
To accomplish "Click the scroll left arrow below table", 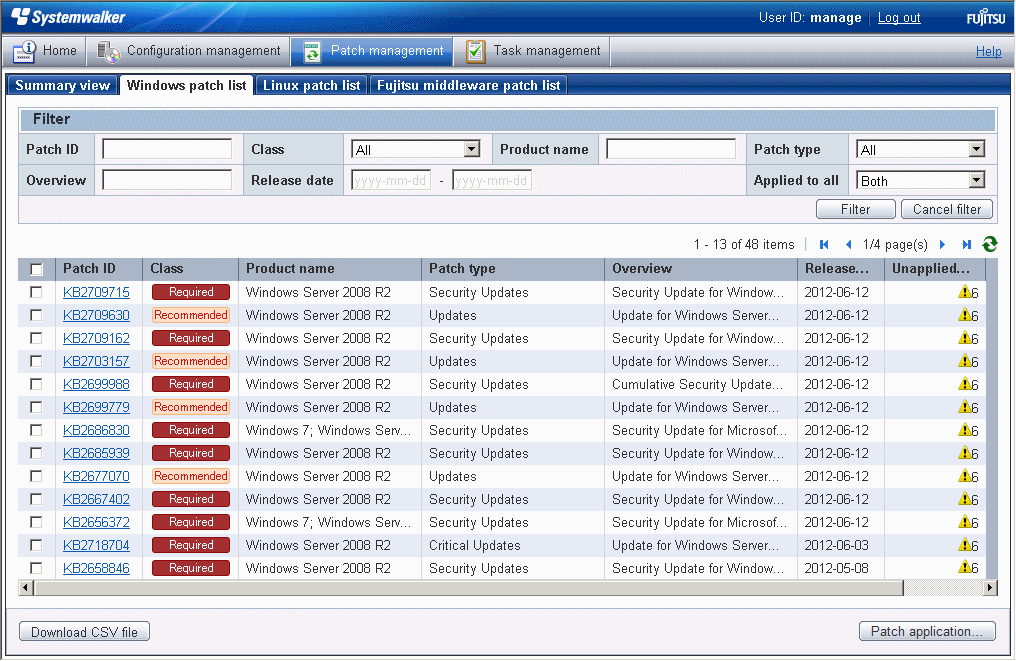I will click(x=26, y=588).
